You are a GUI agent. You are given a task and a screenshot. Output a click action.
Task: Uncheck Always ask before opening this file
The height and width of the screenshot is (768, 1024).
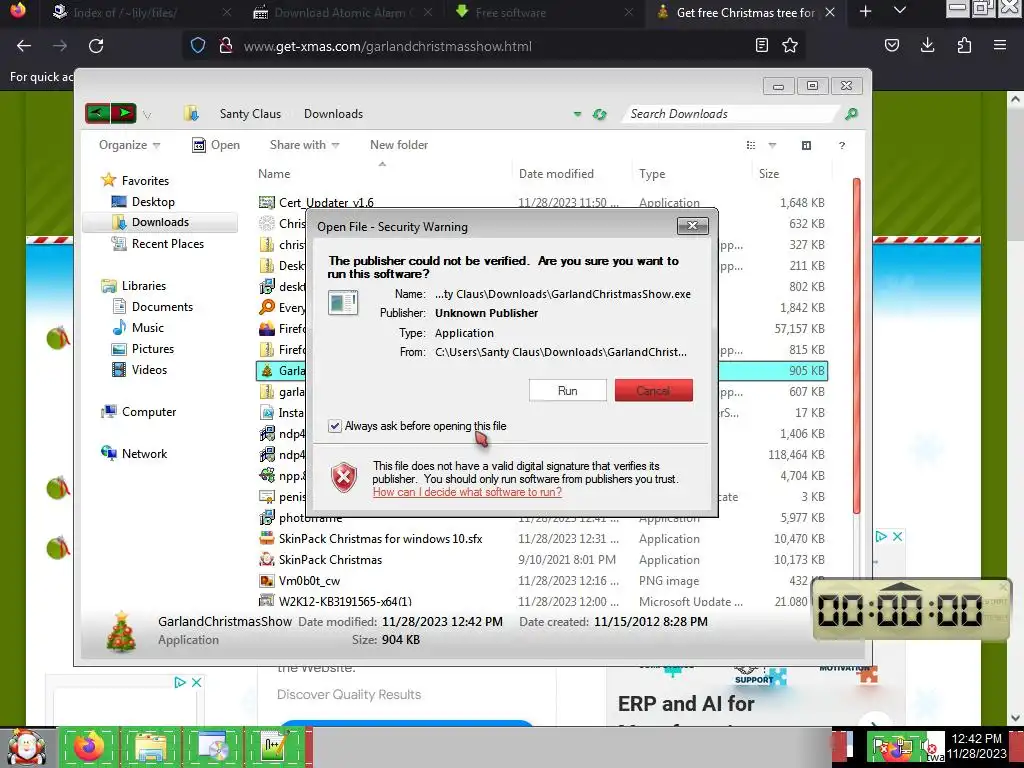point(335,426)
